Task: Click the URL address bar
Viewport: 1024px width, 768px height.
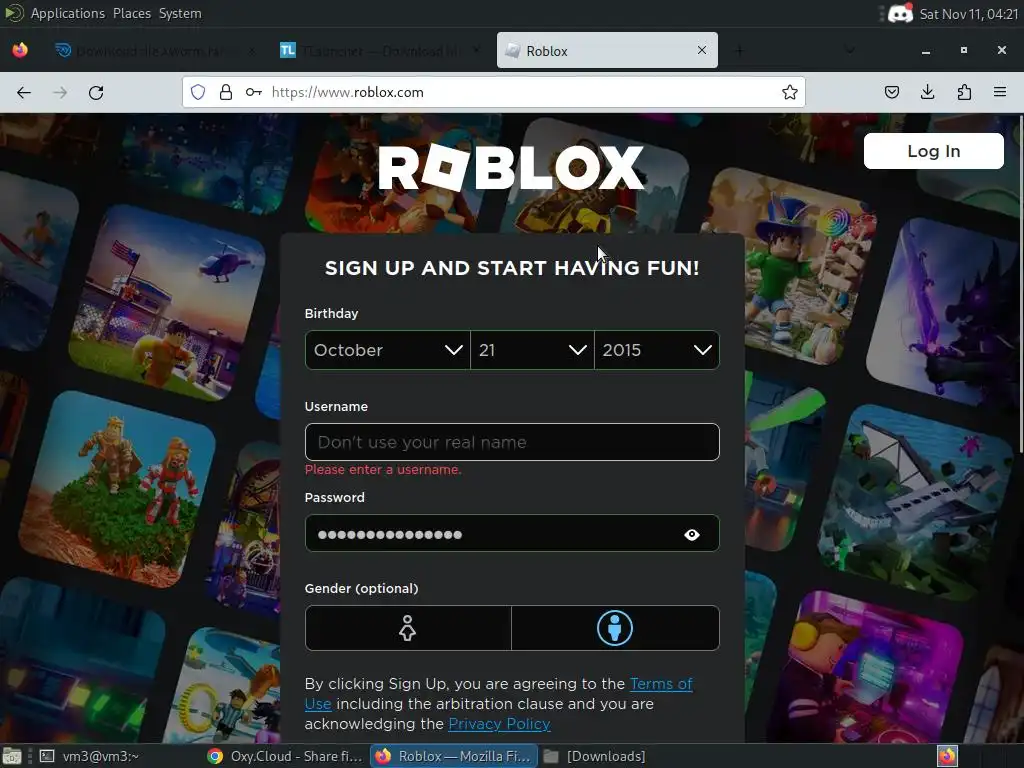Action: click(493, 92)
